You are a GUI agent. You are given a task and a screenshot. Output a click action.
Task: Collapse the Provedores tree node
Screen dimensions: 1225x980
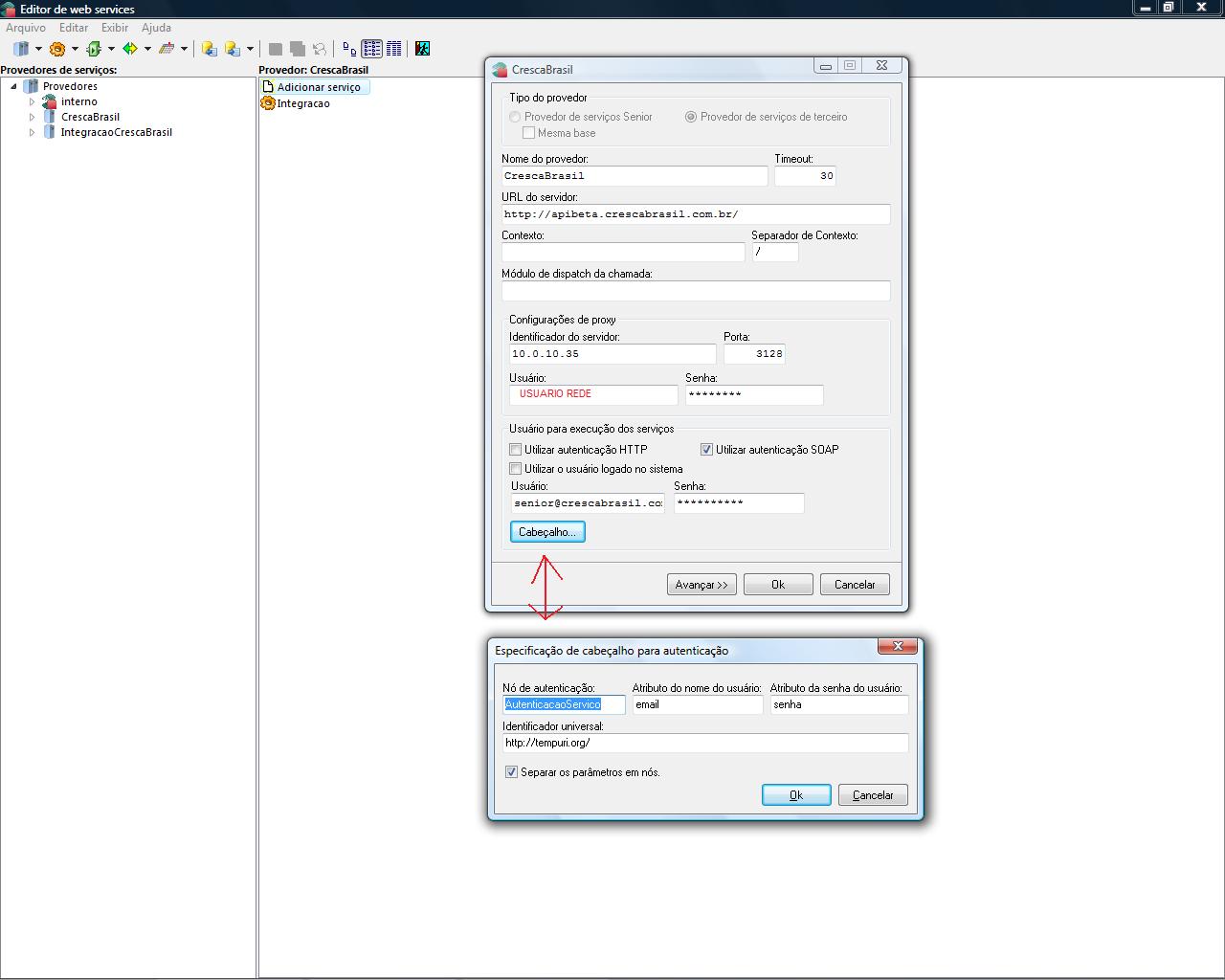[13, 86]
